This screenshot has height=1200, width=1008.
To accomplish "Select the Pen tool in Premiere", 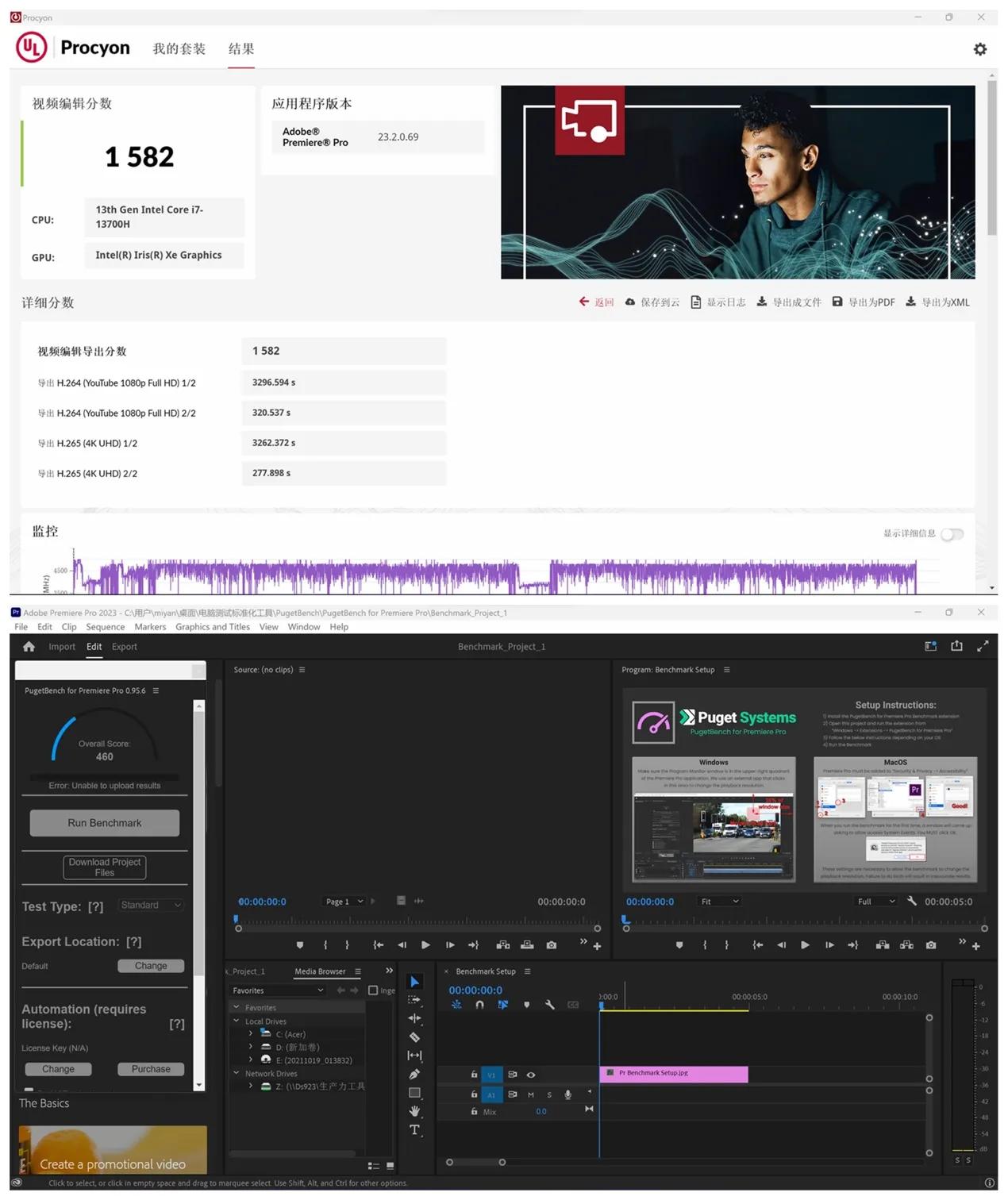I will click(x=414, y=1074).
